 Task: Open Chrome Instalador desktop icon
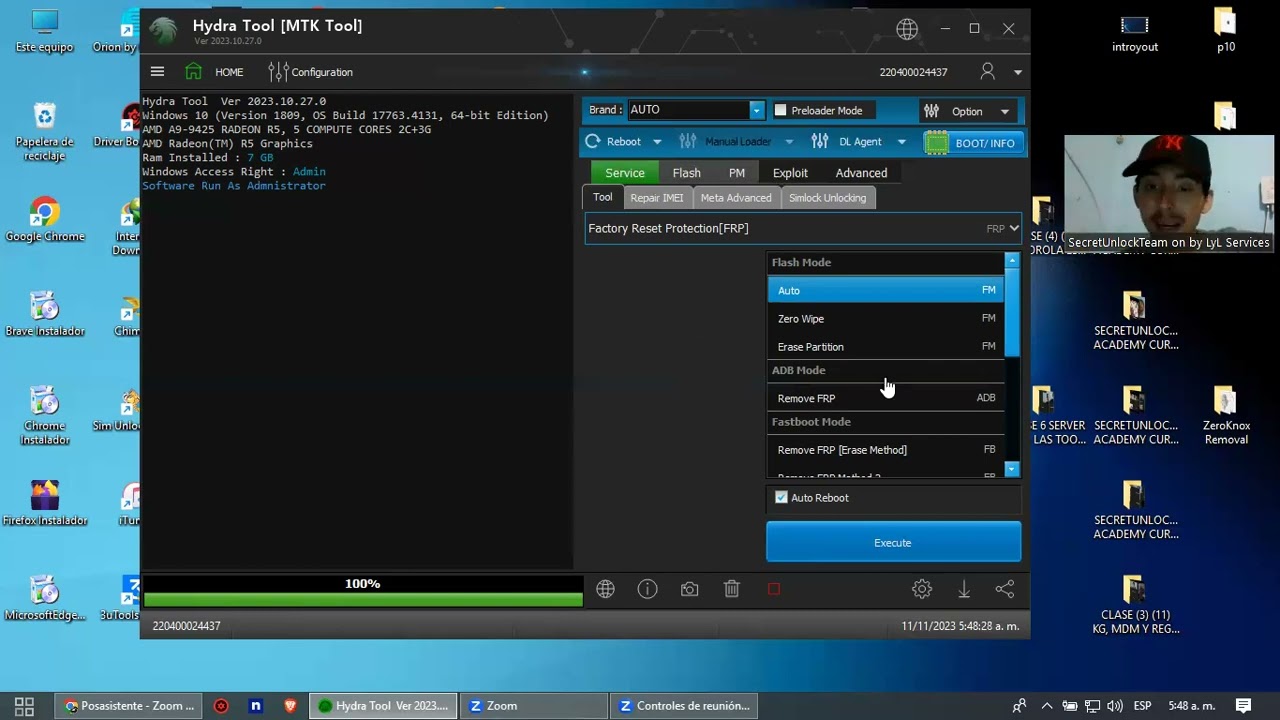[x=45, y=416]
